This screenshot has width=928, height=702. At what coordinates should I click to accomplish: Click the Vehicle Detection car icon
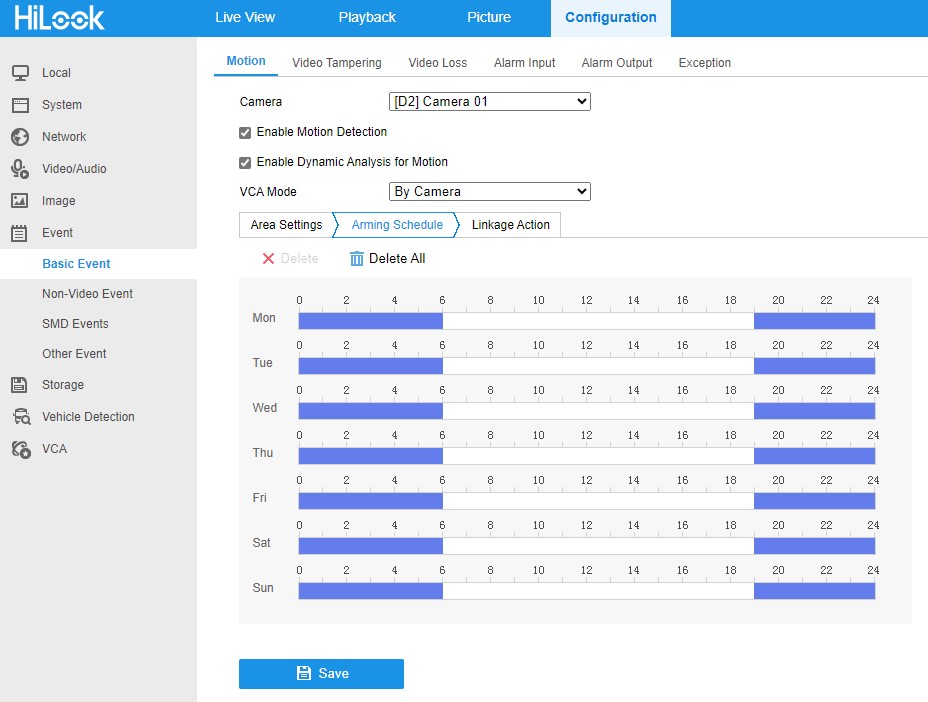click(x=19, y=417)
